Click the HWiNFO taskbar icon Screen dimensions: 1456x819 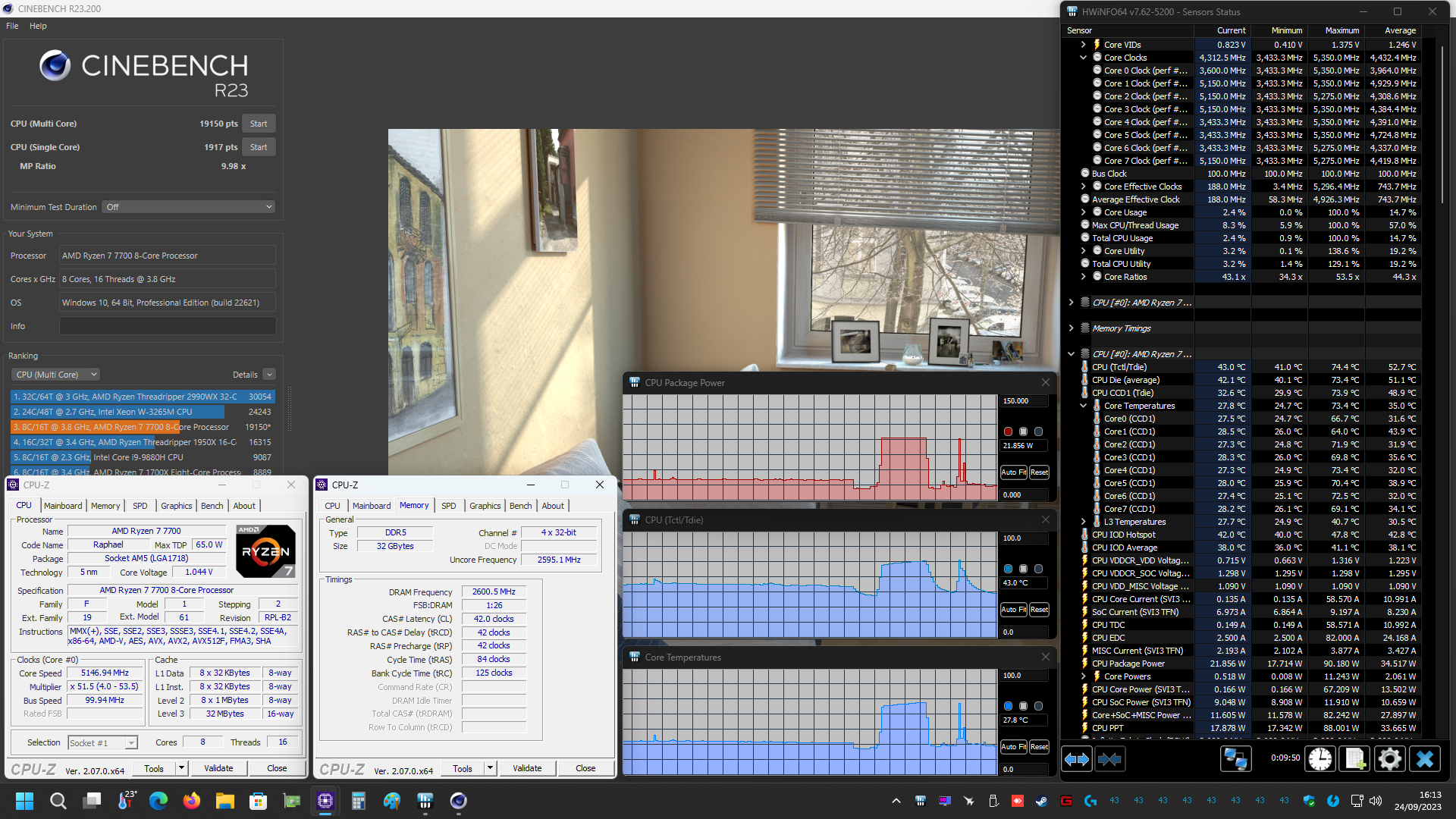[425, 801]
